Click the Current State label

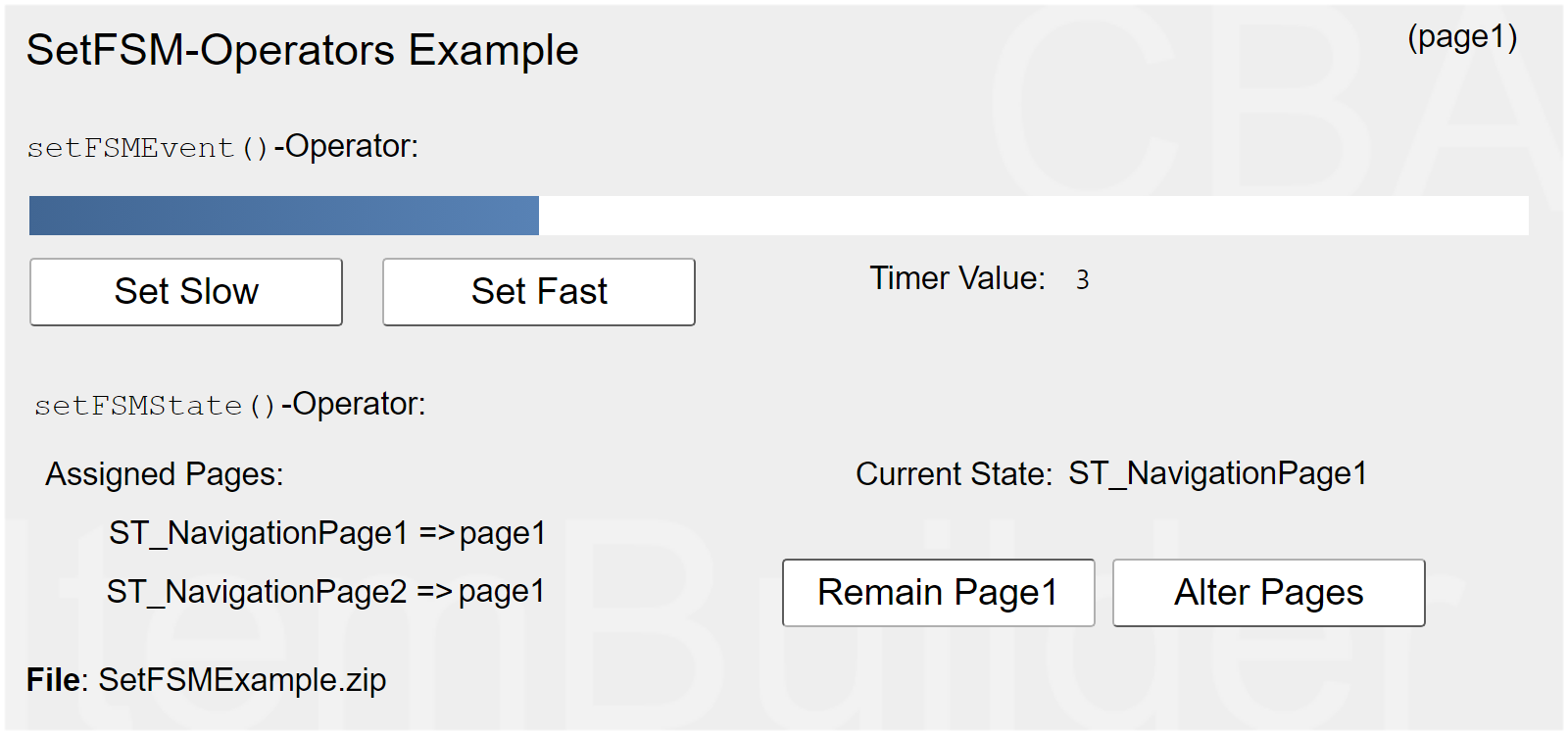[x=954, y=474]
